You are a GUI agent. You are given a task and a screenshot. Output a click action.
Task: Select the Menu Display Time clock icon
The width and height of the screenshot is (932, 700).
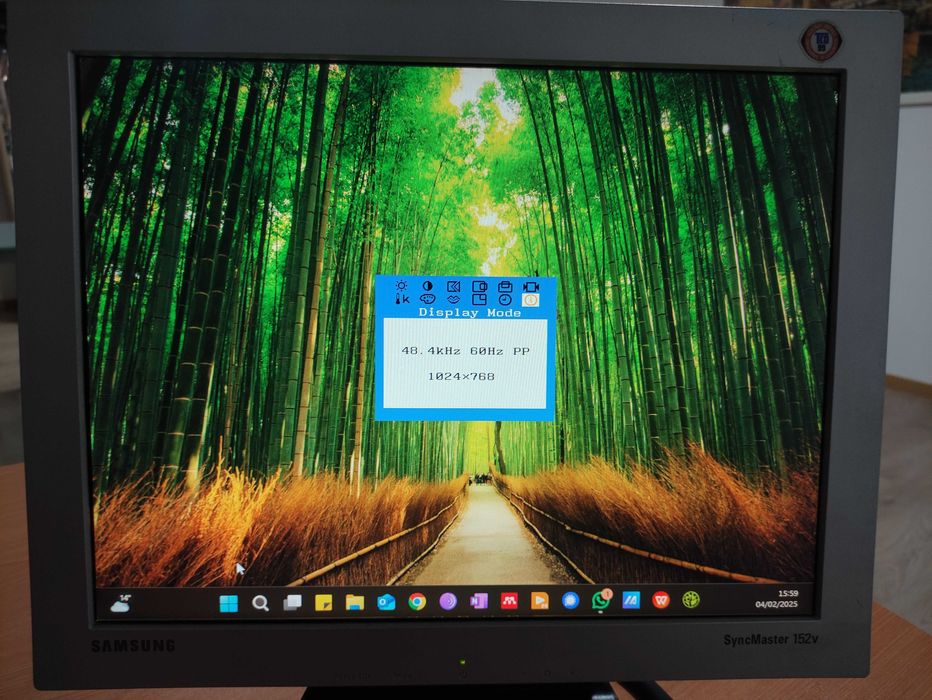coord(505,299)
